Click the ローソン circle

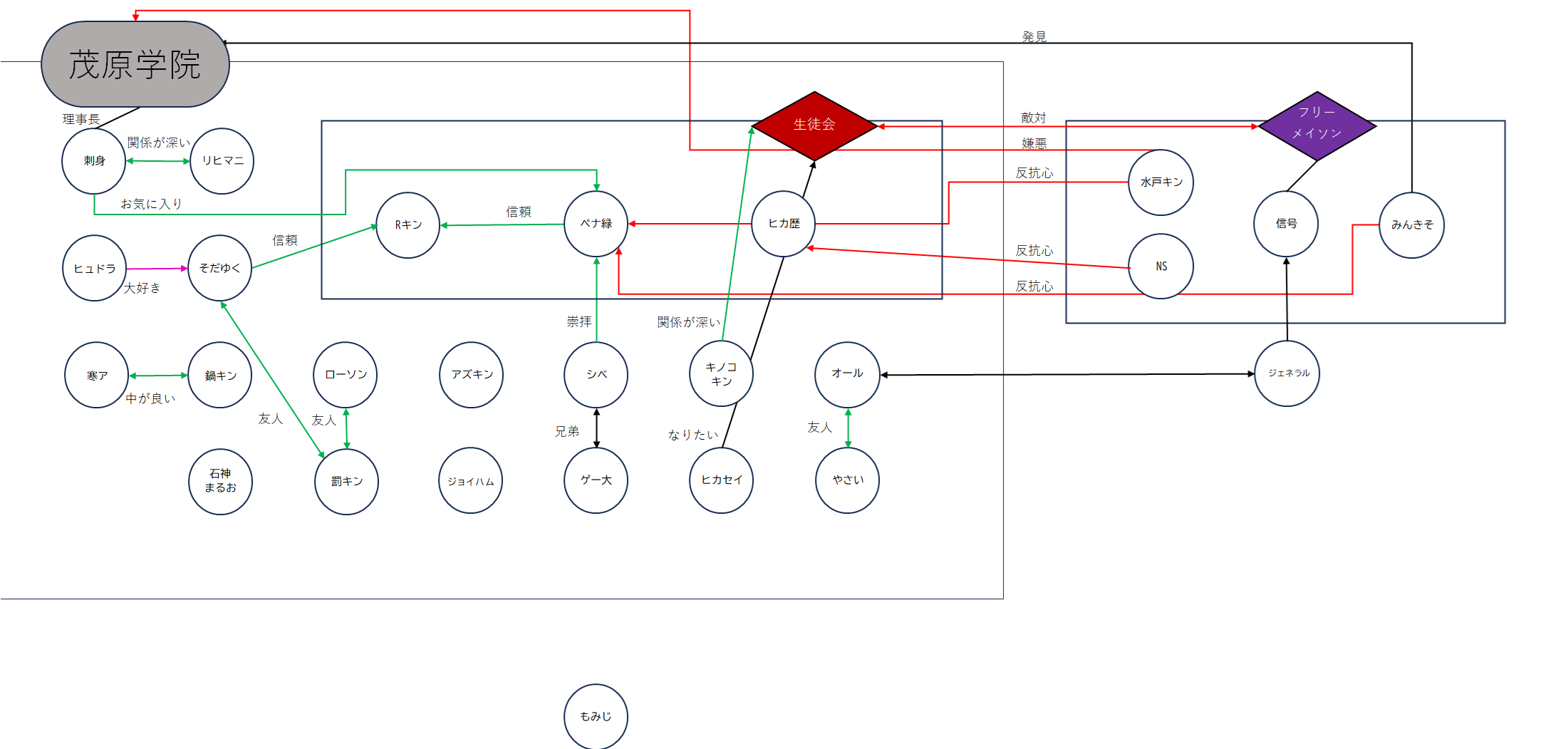[346, 375]
